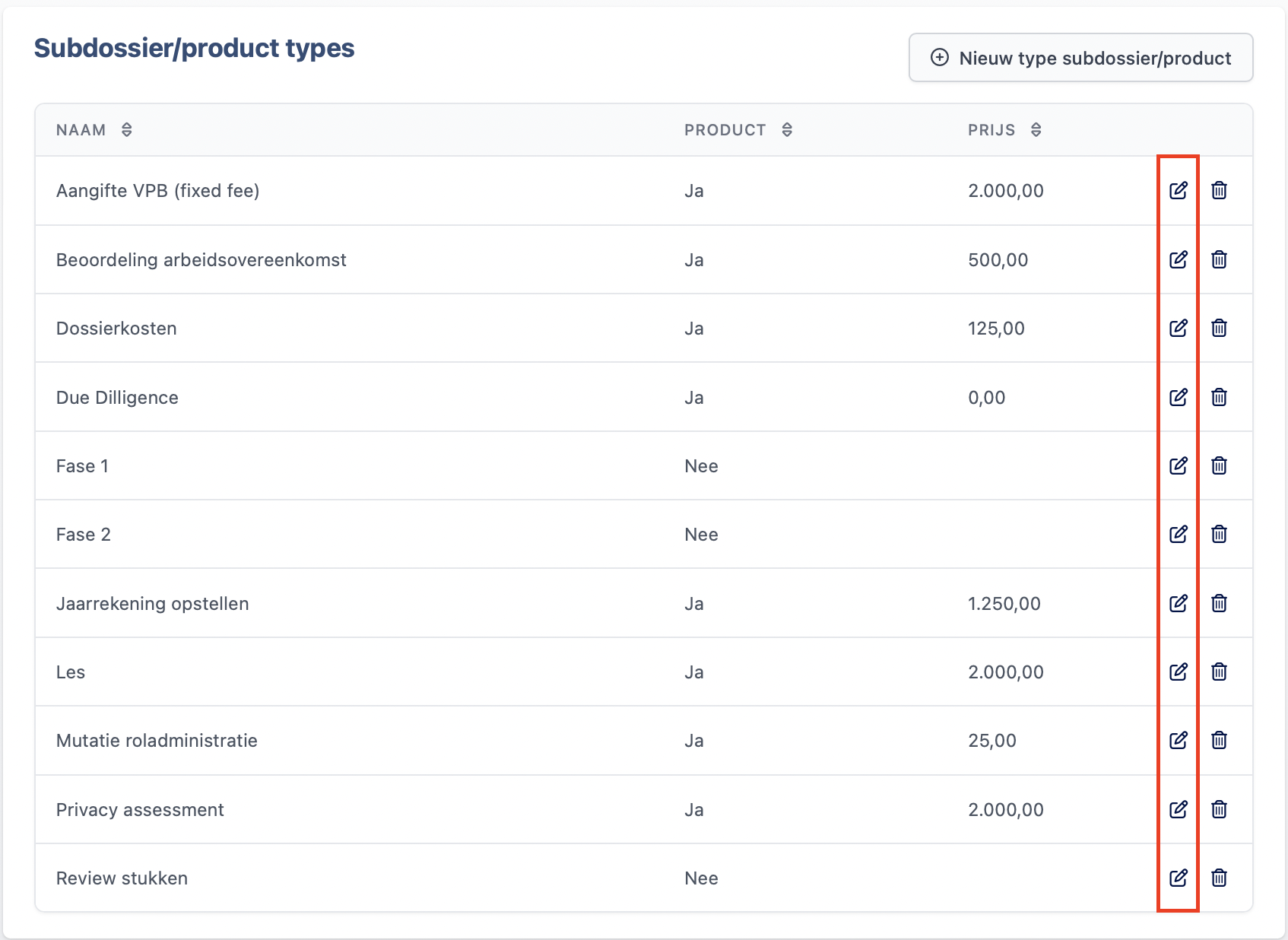Edit the Review stukken entry
The width and height of the screenshot is (1288, 940).
click(x=1178, y=878)
